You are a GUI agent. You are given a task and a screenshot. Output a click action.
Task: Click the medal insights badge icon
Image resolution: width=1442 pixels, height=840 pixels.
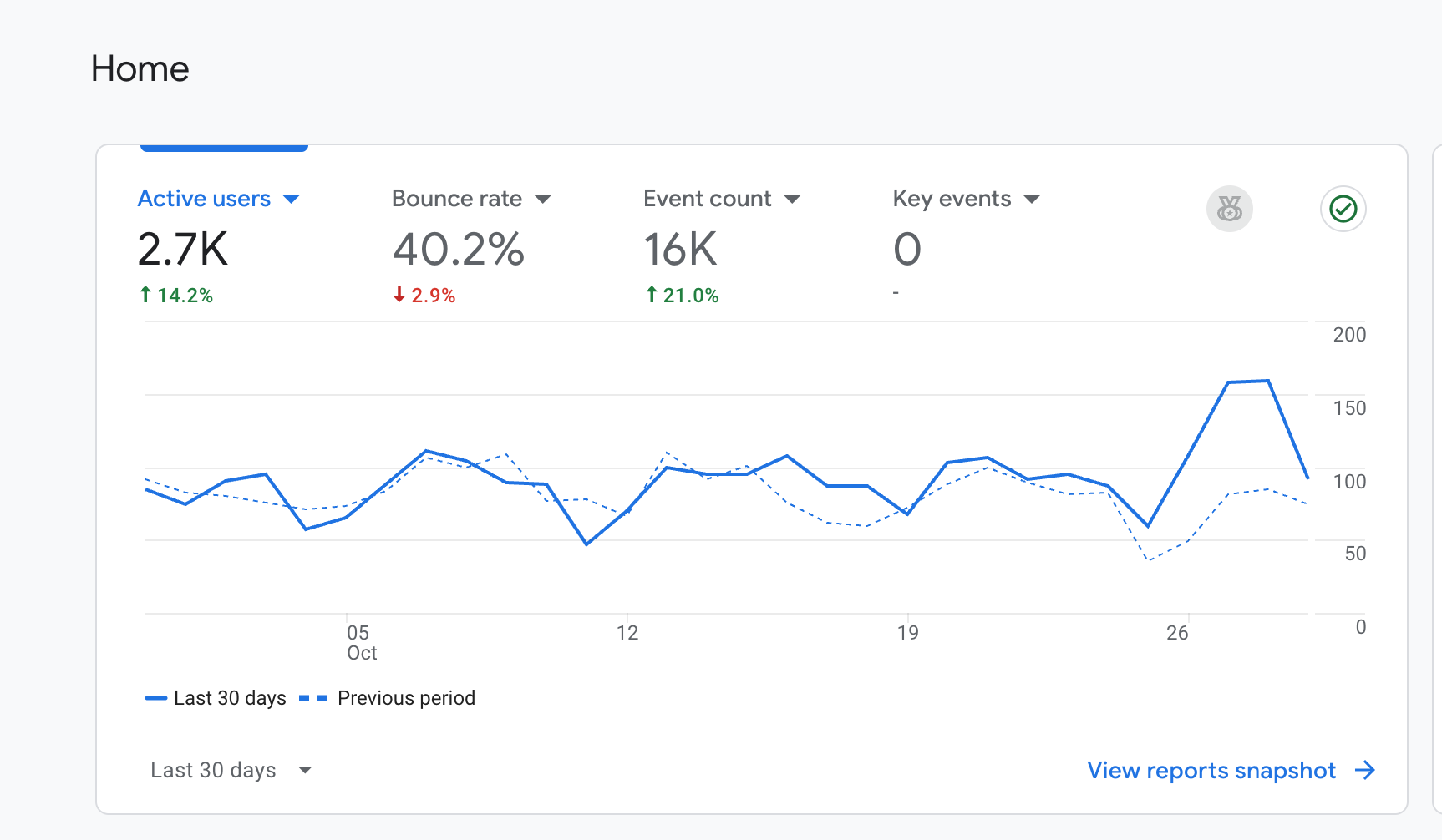[1229, 209]
